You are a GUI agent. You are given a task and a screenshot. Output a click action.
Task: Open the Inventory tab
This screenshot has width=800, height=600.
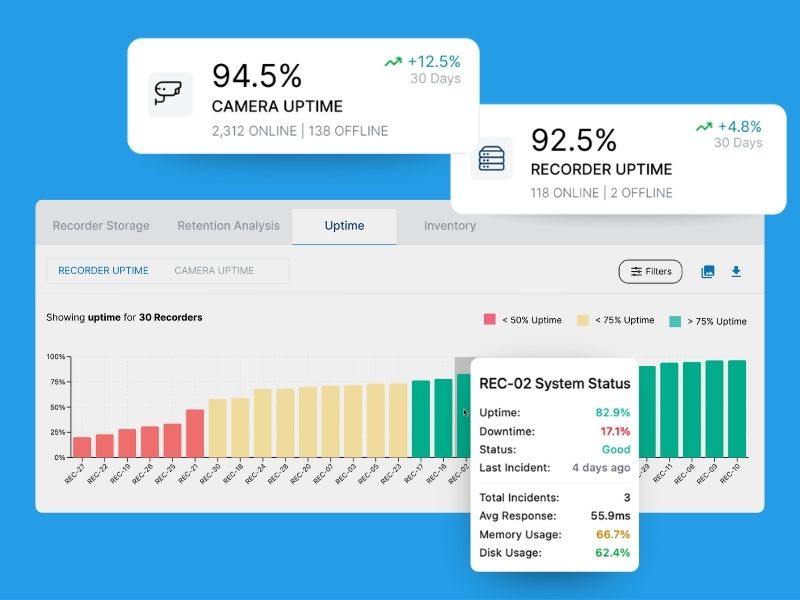point(449,226)
